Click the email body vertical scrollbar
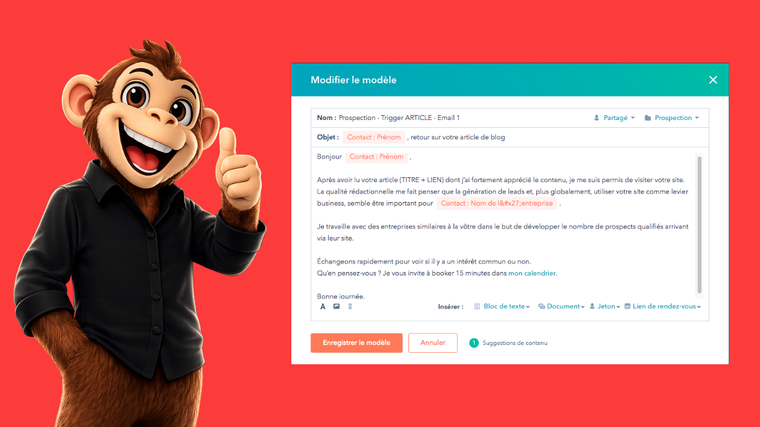This screenshot has width=760, height=427. 699,225
